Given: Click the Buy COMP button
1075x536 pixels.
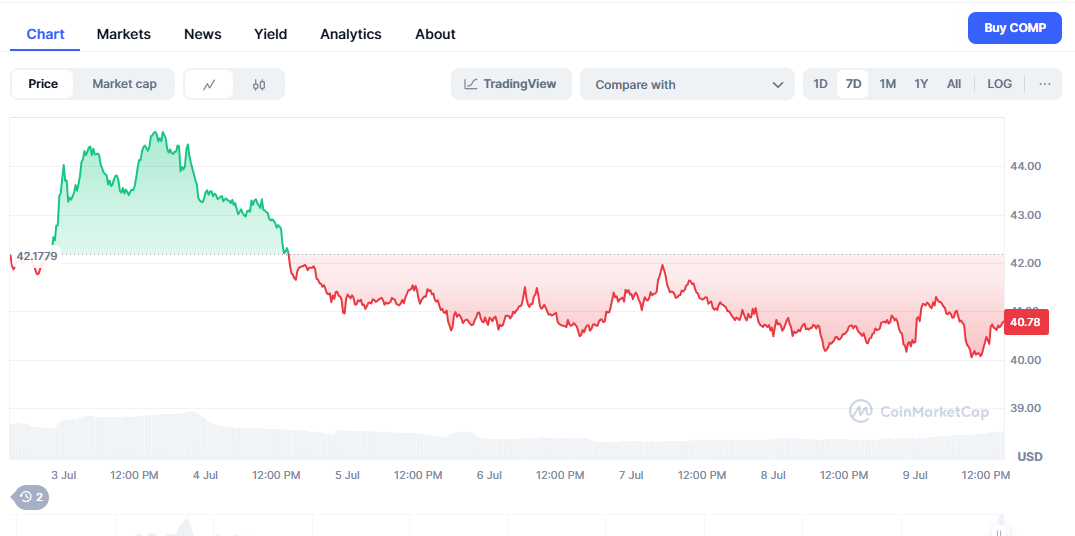Looking at the screenshot, I should click(1014, 28).
